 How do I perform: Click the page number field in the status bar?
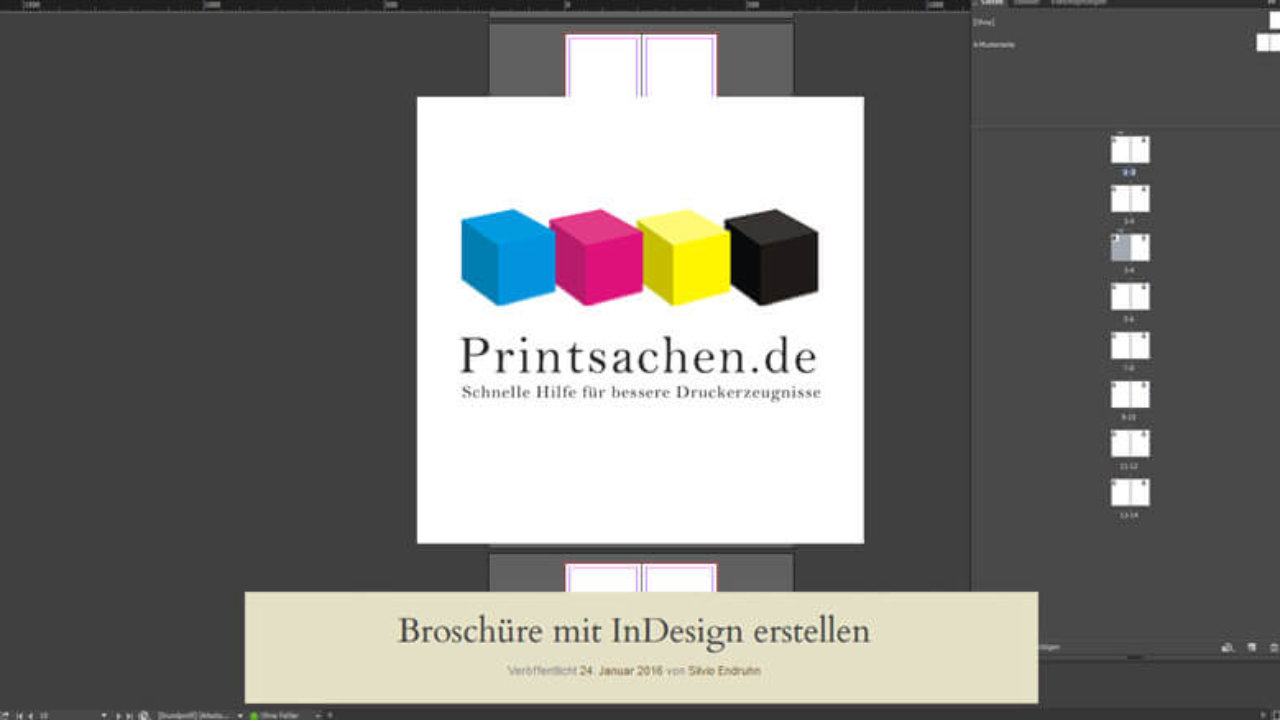click(x=68, y=715)
